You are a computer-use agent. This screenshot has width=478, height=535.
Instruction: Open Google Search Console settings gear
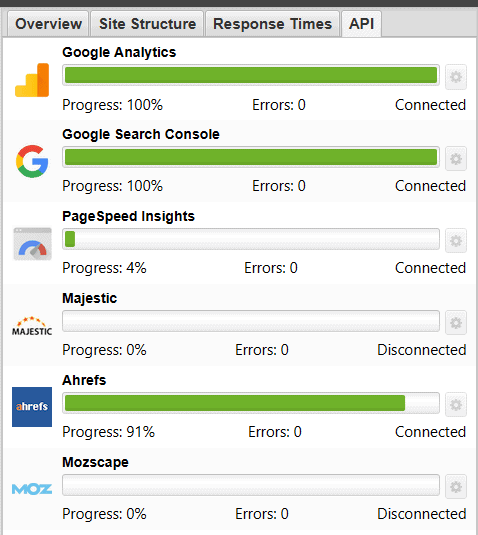tap(456, 159)
